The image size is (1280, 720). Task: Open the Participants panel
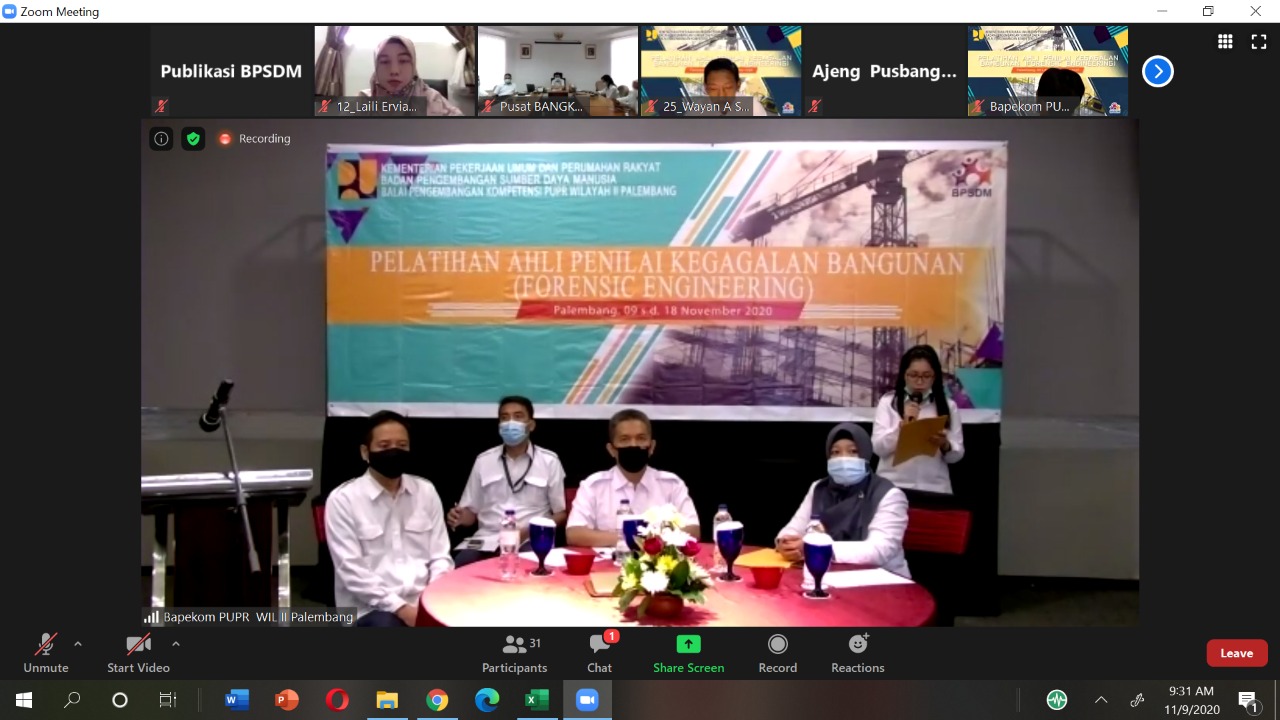[515, 653]
